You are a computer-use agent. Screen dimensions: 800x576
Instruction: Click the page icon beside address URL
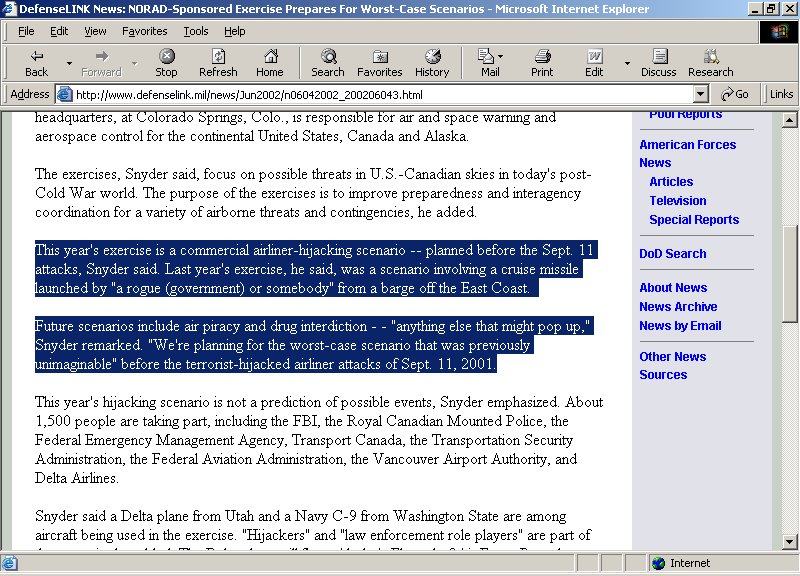[65, 94]
